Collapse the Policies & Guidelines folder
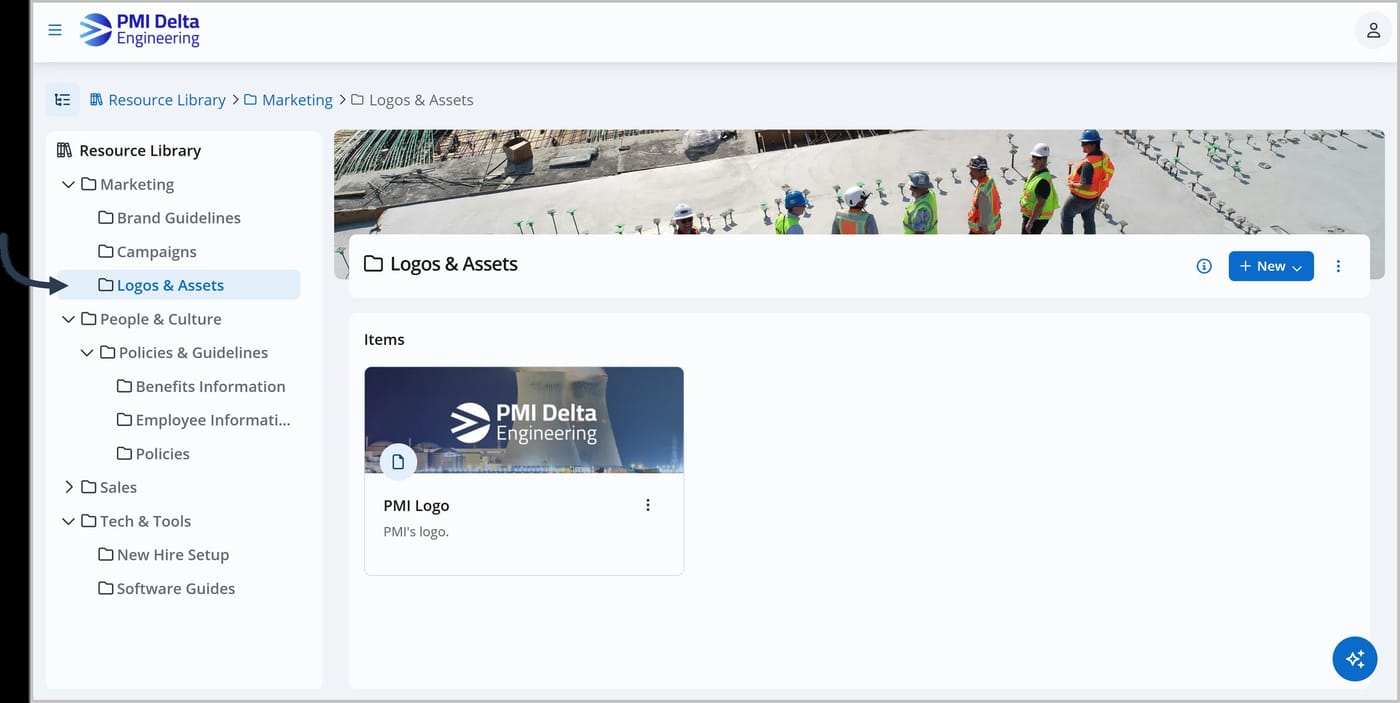Screen dimensions: 1400x703 click(87, 353)
